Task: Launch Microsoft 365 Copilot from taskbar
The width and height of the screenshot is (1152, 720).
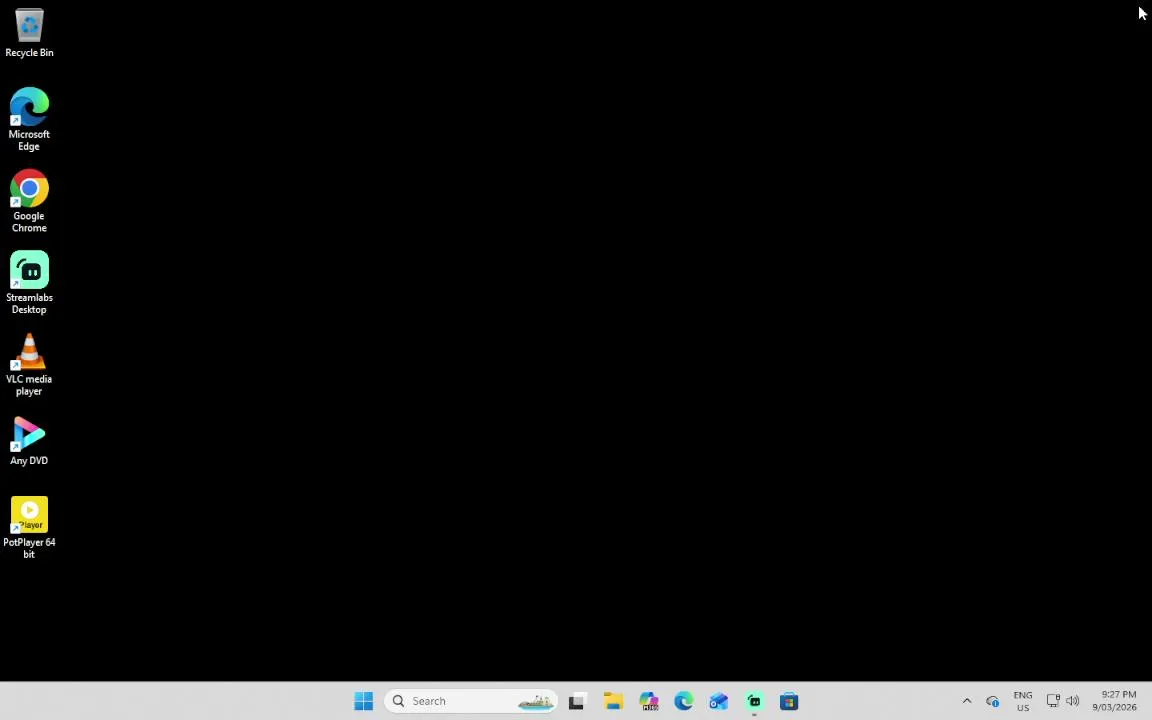Action: (649, 701)
